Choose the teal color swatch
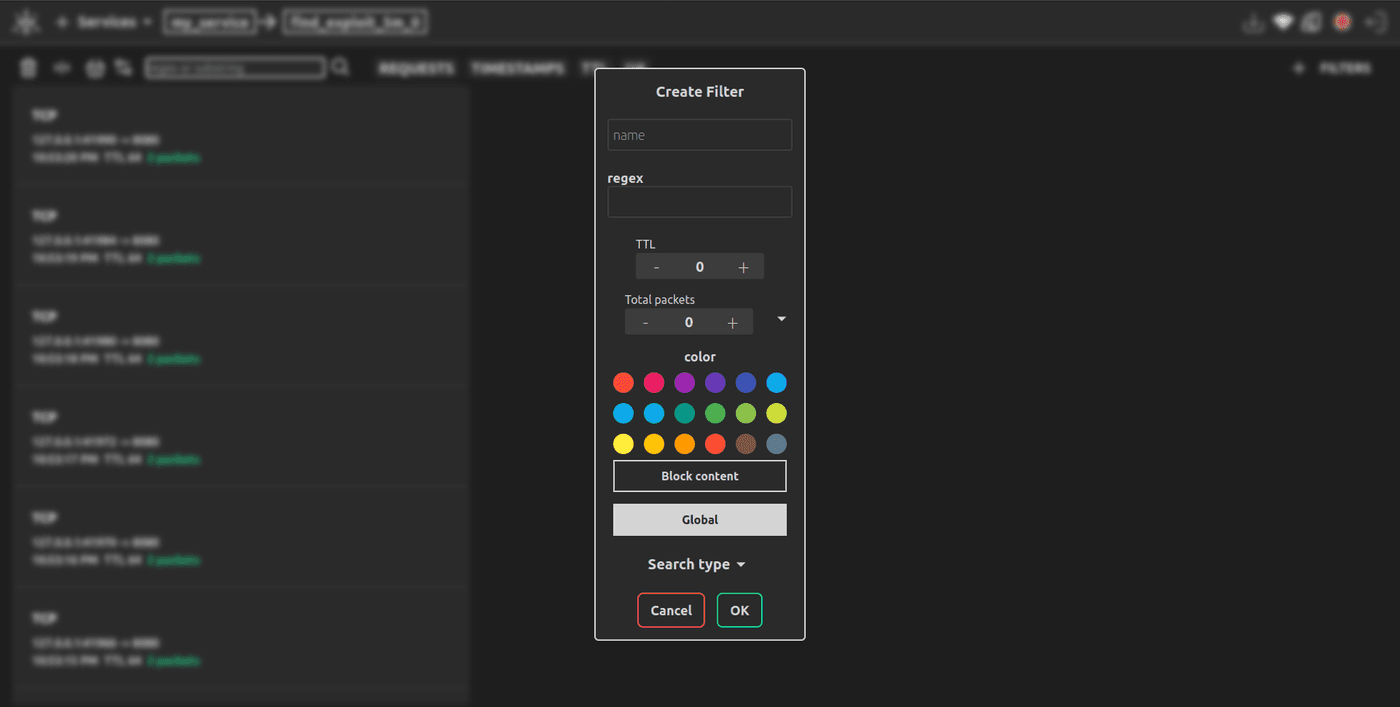Screen dimensions: 1400x707 (x=685, y=413)
